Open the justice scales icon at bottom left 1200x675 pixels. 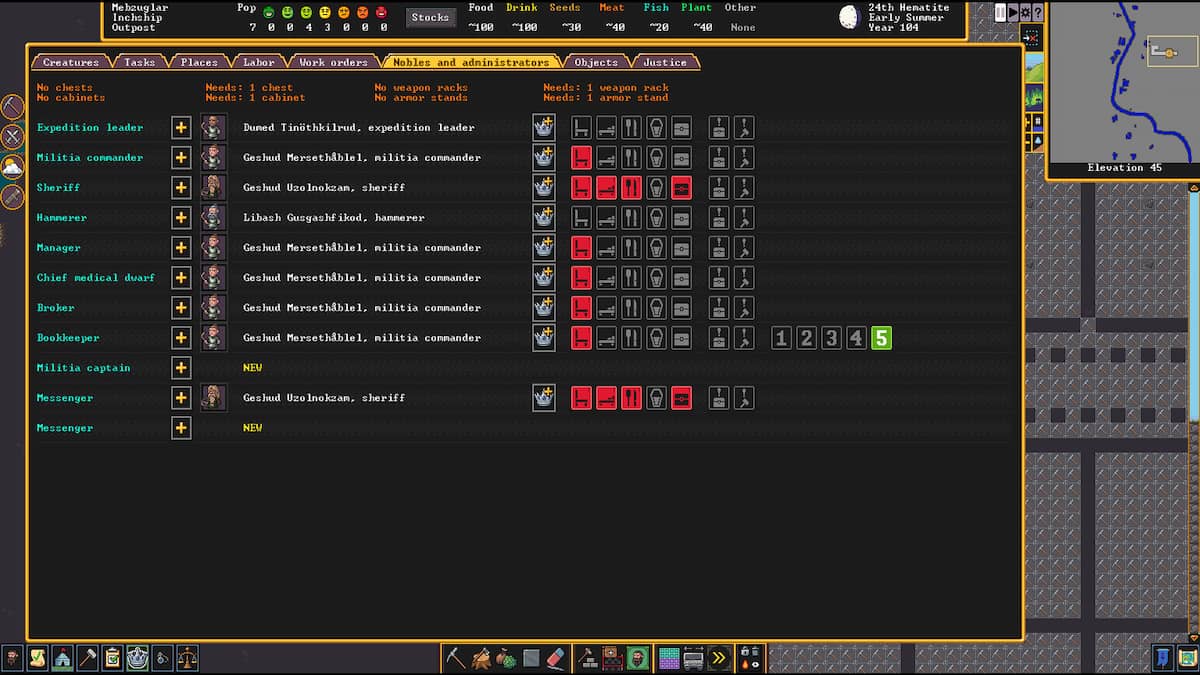[187, 658]
